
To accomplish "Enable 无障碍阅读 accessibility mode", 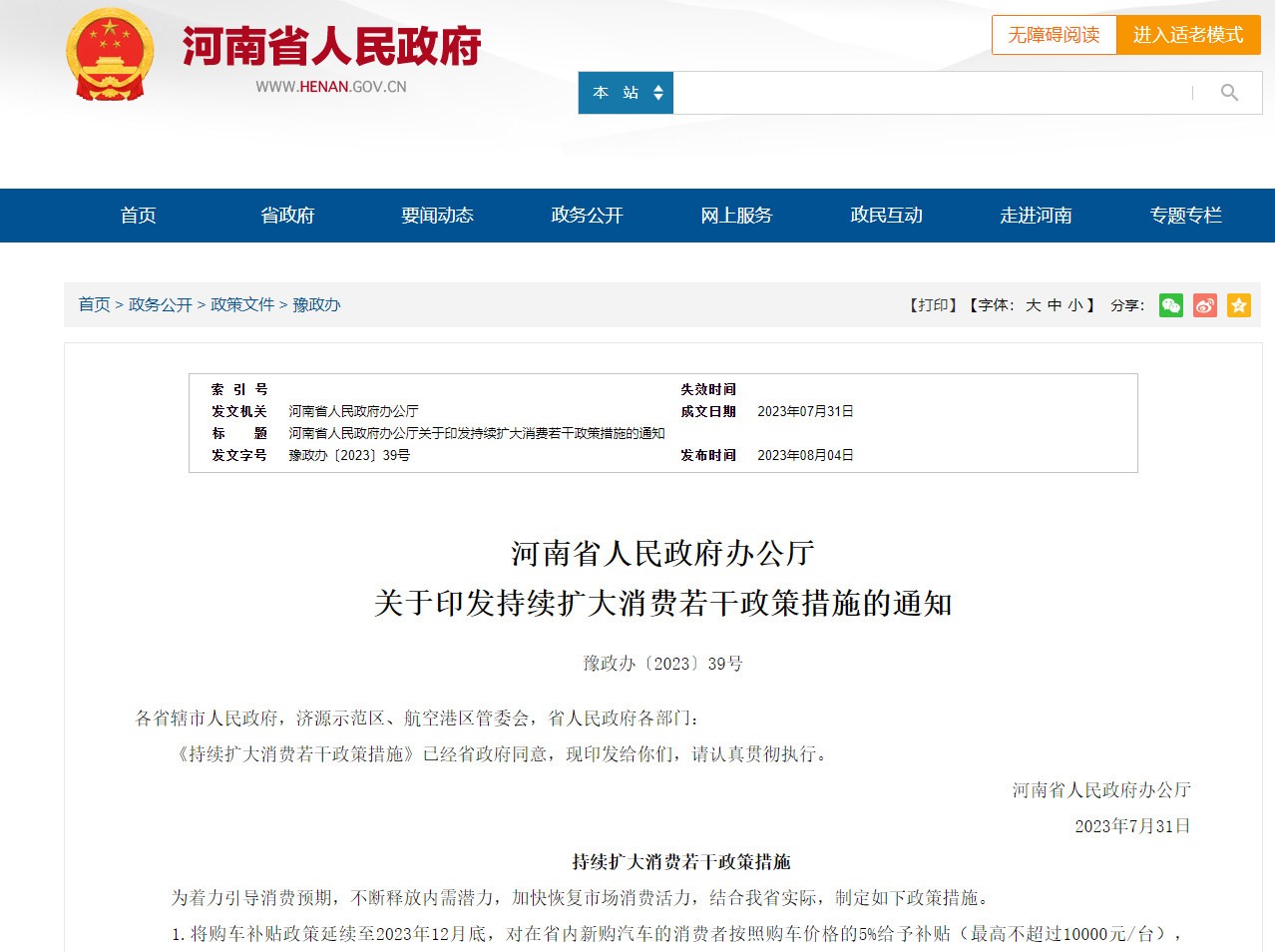I will 1054,35.
